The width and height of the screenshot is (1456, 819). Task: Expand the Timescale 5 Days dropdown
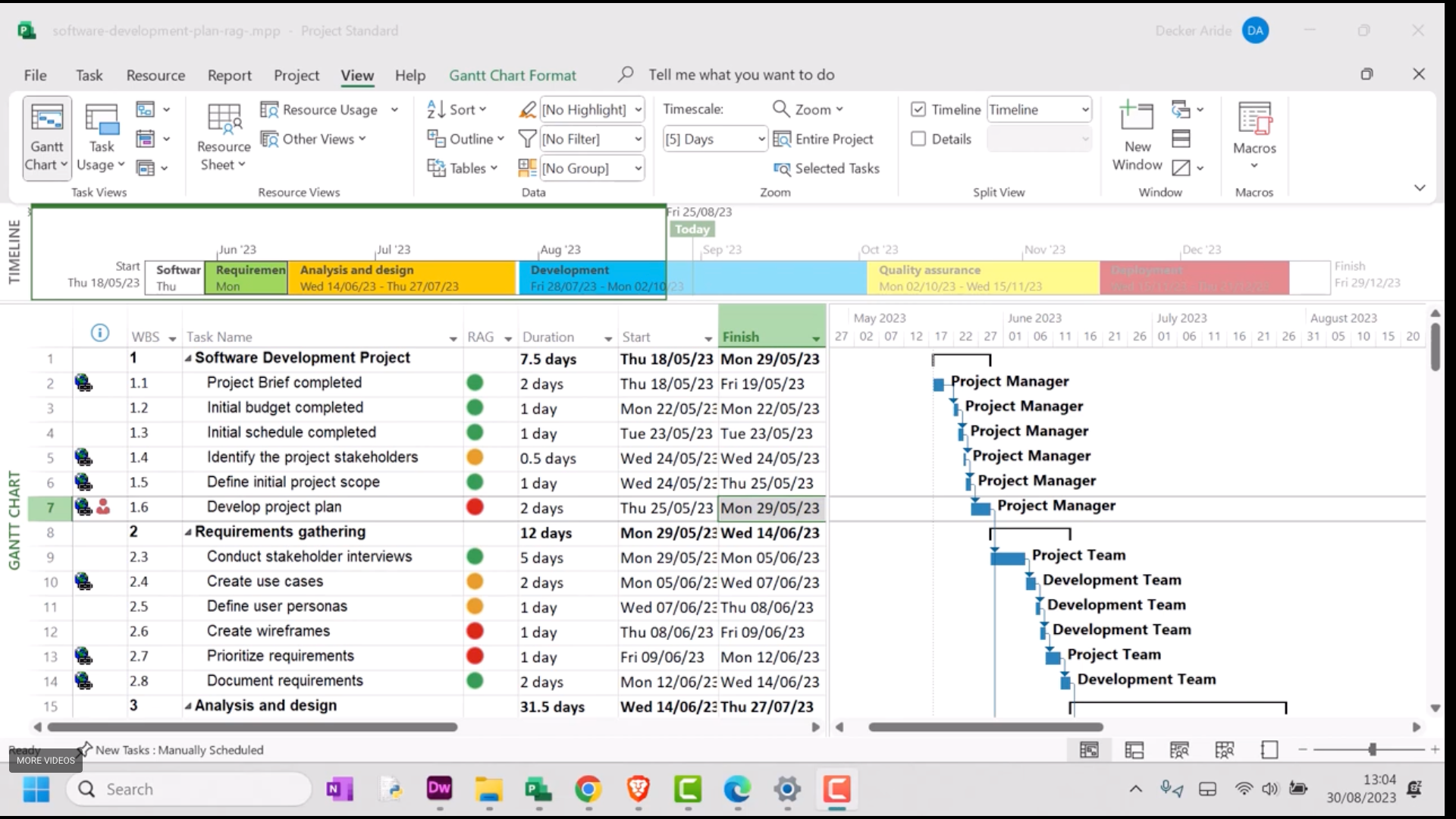[x=761, y=140]
